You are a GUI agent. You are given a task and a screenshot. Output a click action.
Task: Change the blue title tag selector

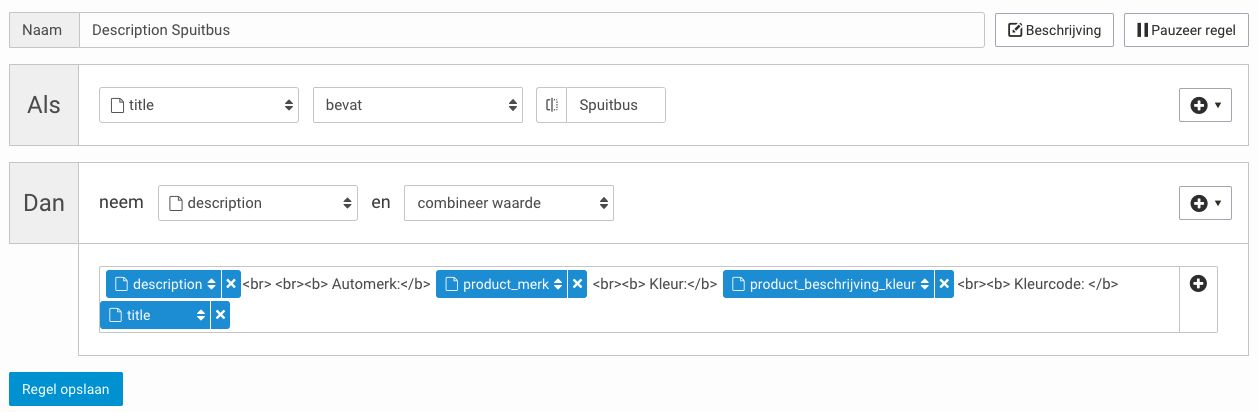pyautogui.click(x=156, y=315)
